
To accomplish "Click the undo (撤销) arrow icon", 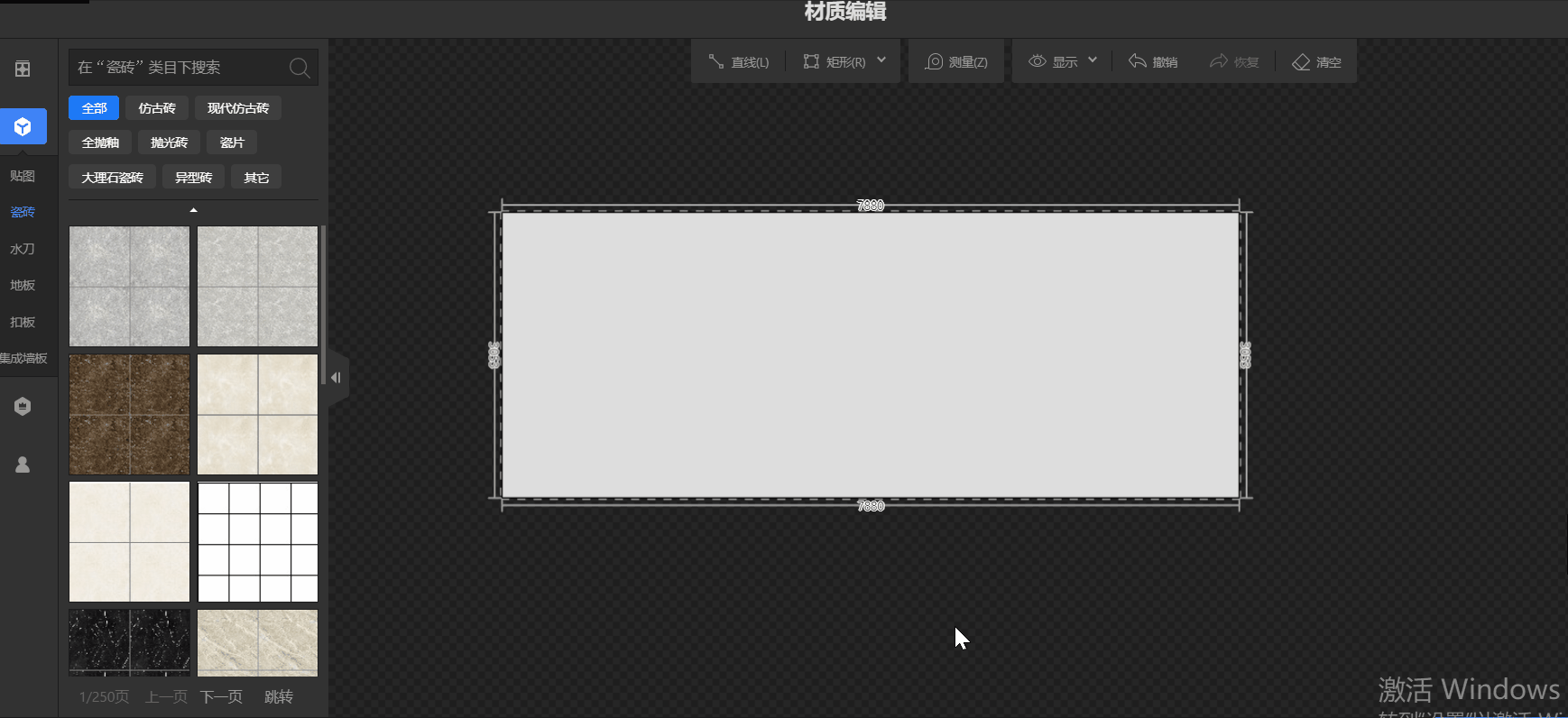I will pyautogui.click(x=1138, y=61).
